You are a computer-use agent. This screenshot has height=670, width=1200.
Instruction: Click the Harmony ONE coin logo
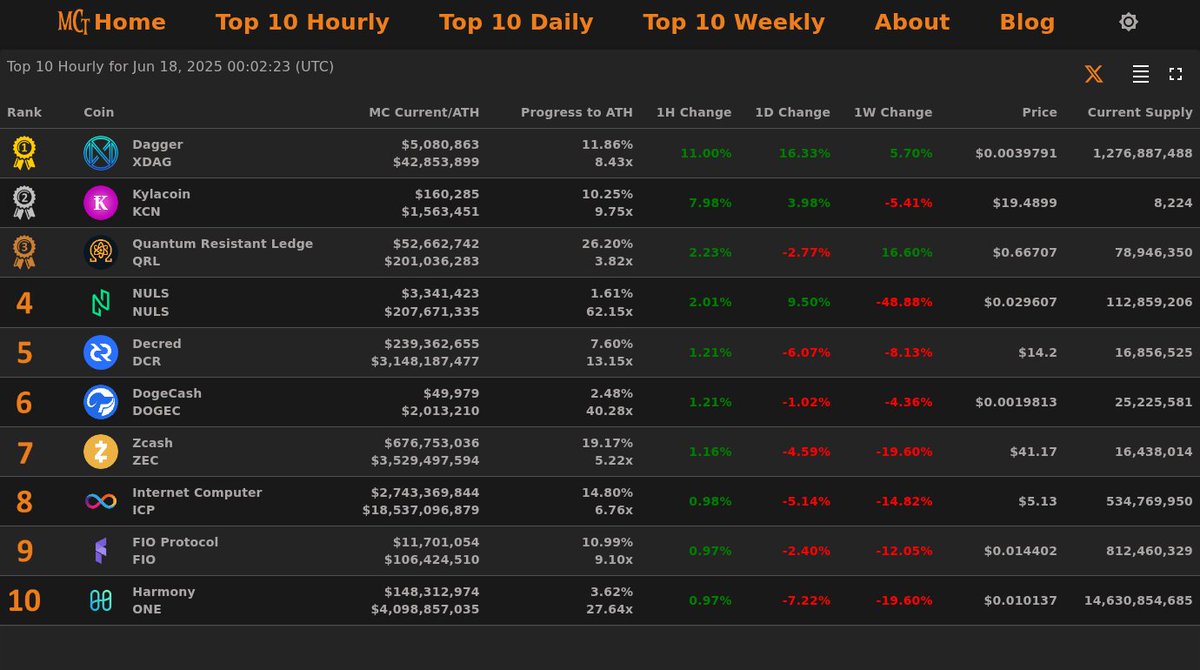101,601
